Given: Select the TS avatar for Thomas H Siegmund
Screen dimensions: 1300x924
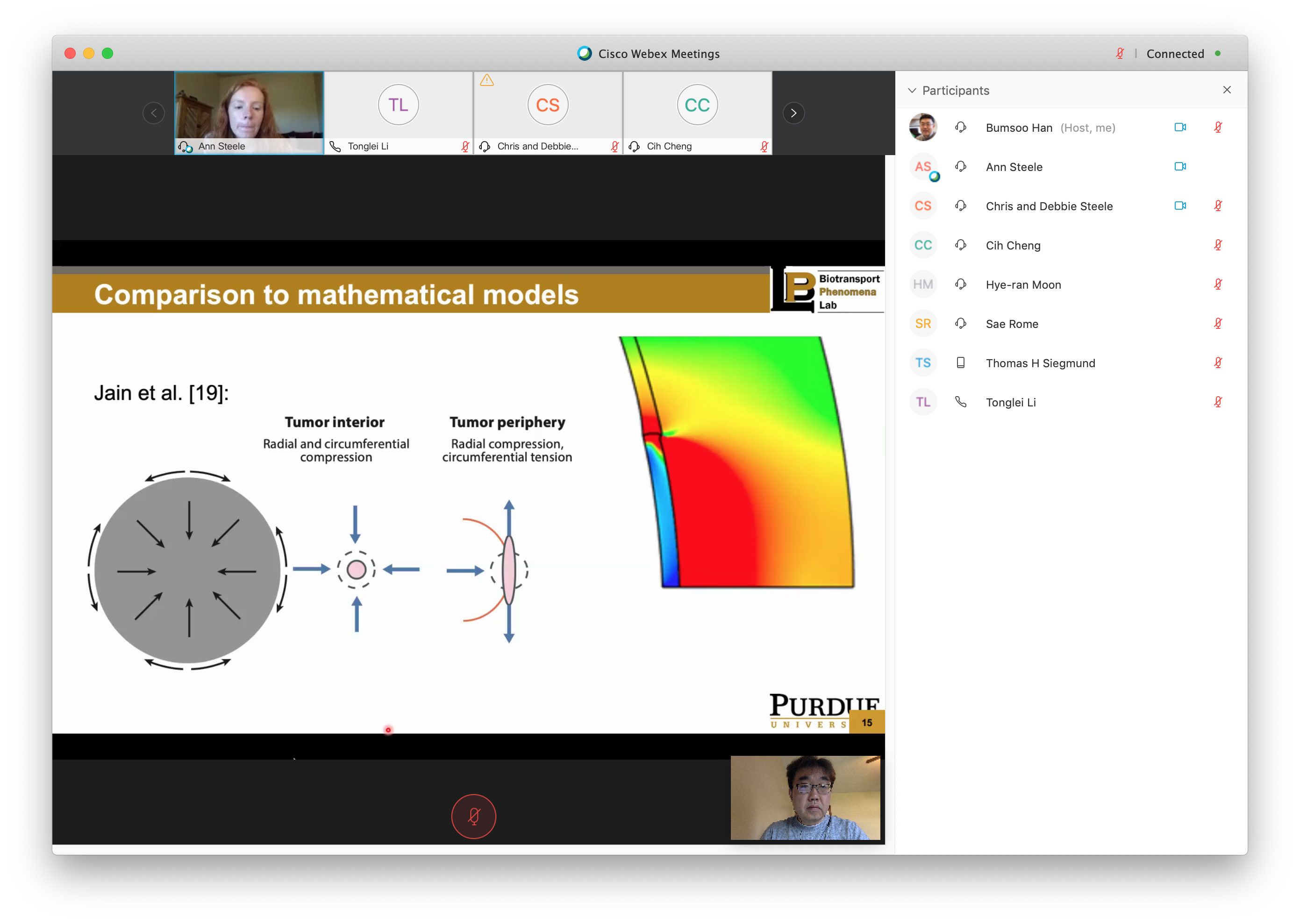Looking at the screenshot, I should (x=922, y=363).
